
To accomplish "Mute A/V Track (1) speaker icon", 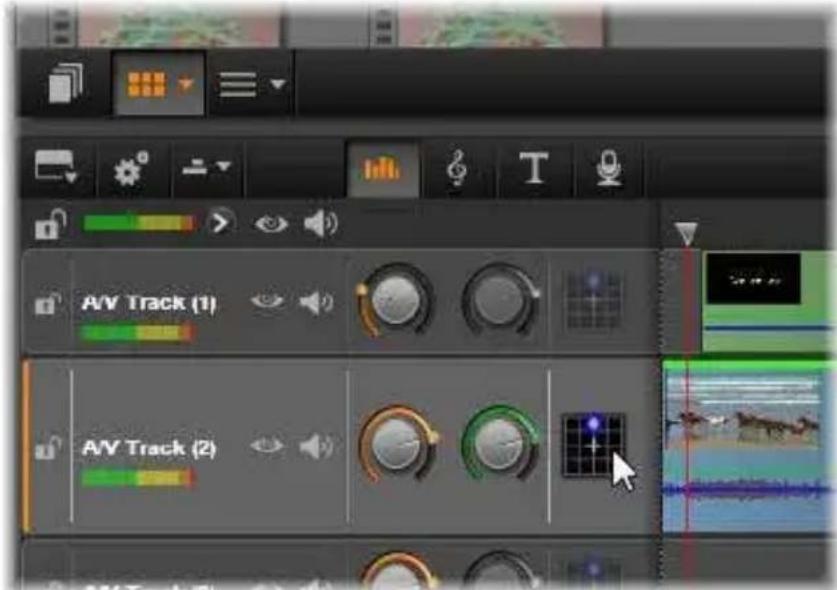I will (x=316, y=303).
